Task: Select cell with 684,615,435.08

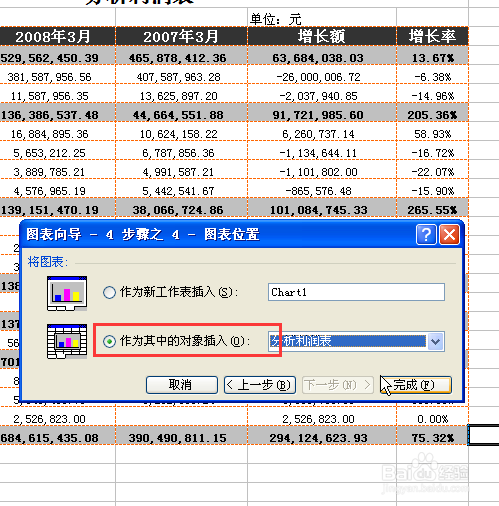Action: [58, 435]
